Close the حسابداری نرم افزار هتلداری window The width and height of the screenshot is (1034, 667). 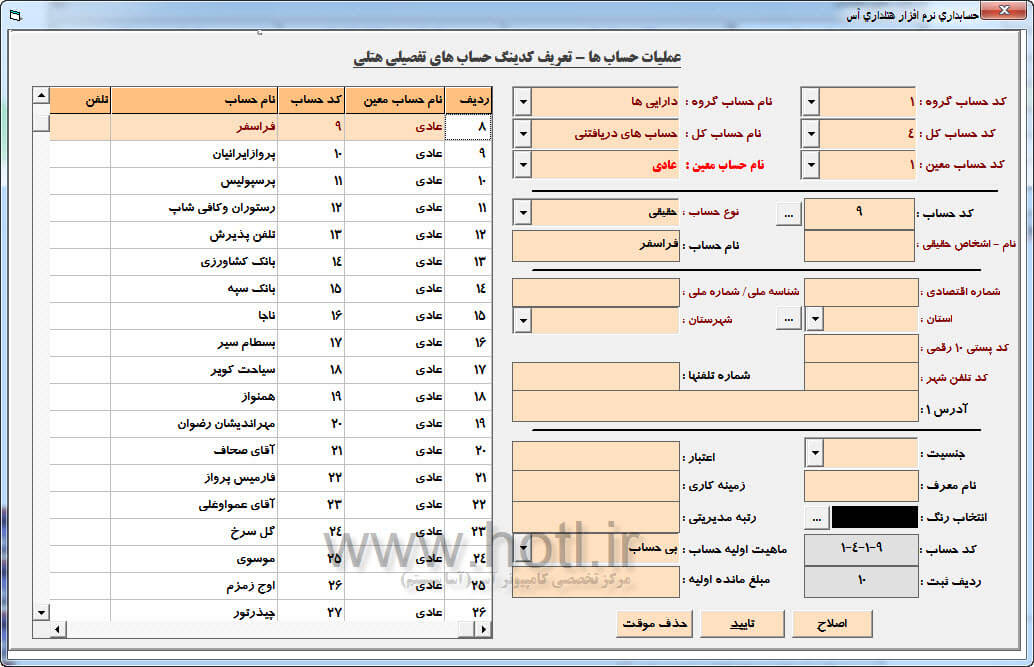coord(1003,11)
